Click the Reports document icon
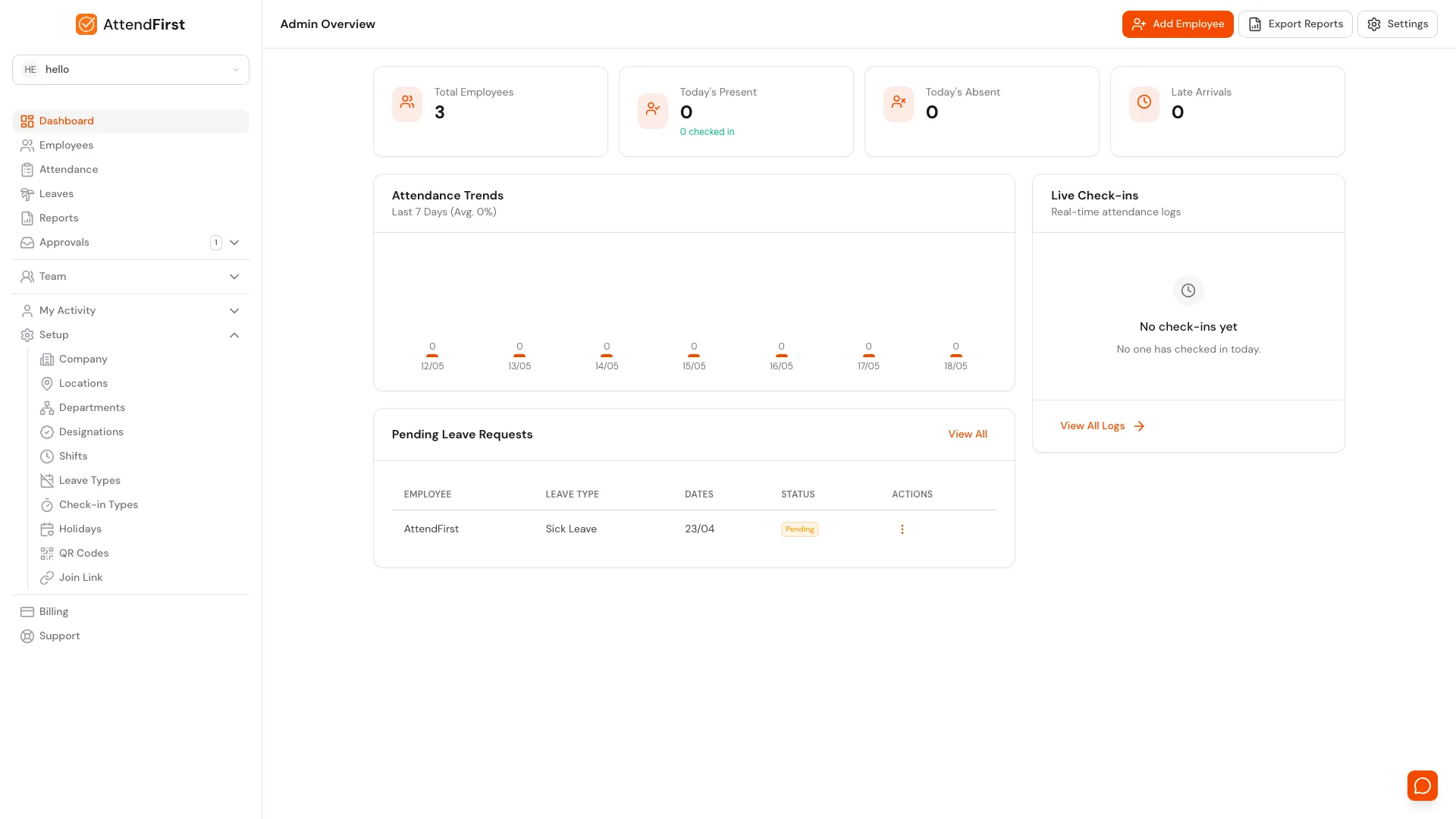The width and height of the screenshot is (1456, 819). coord(27,218)
